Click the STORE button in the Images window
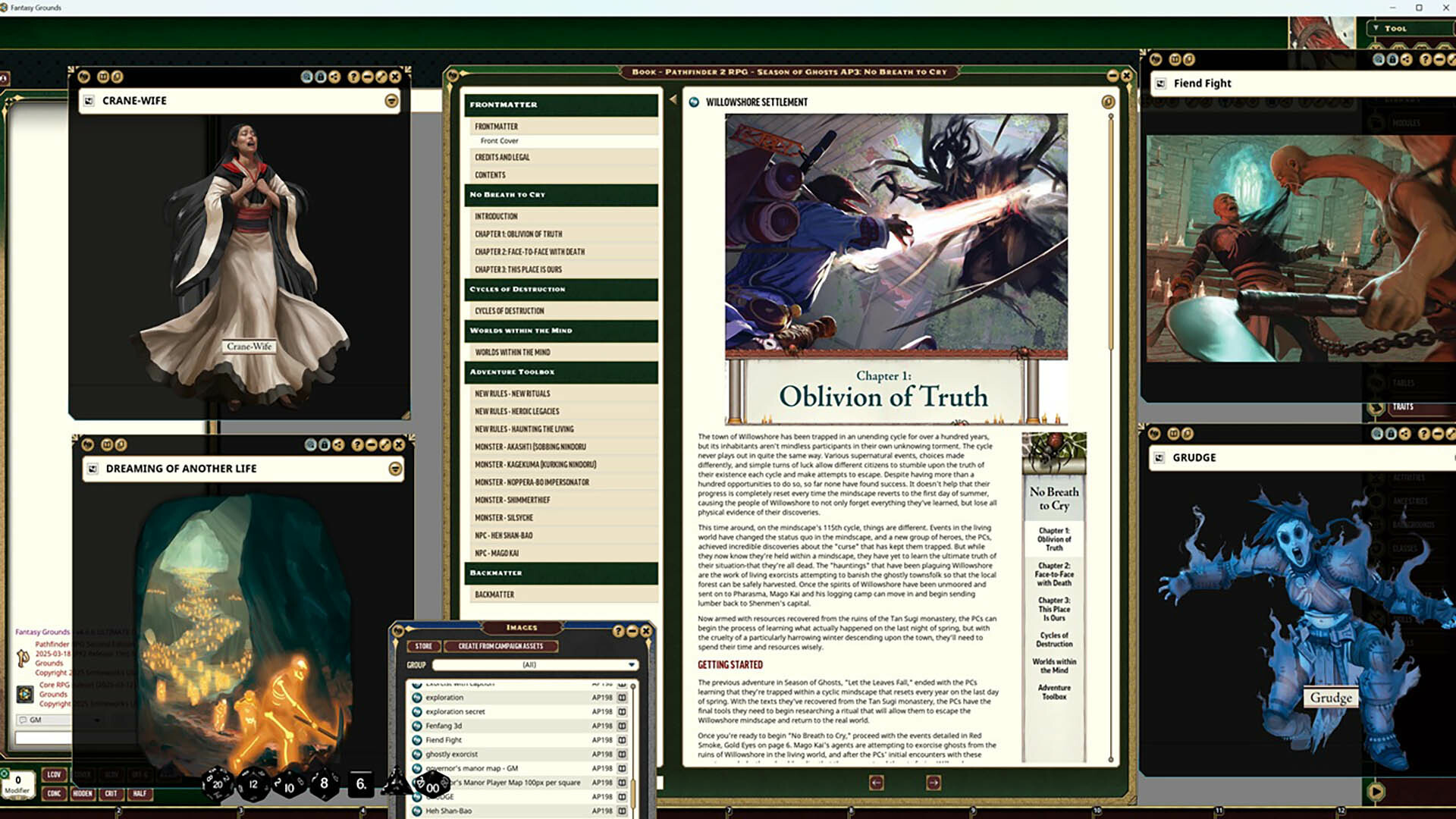This screenshot has width=1456, height=819. [x=424, y=646]
